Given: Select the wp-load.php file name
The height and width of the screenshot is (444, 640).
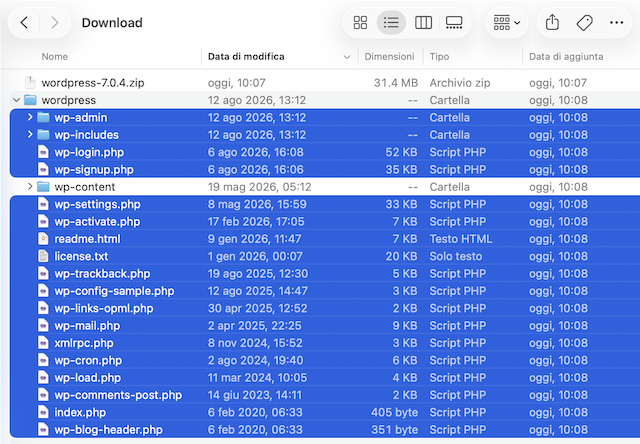Looking at the screenshot, I should 88,377.
